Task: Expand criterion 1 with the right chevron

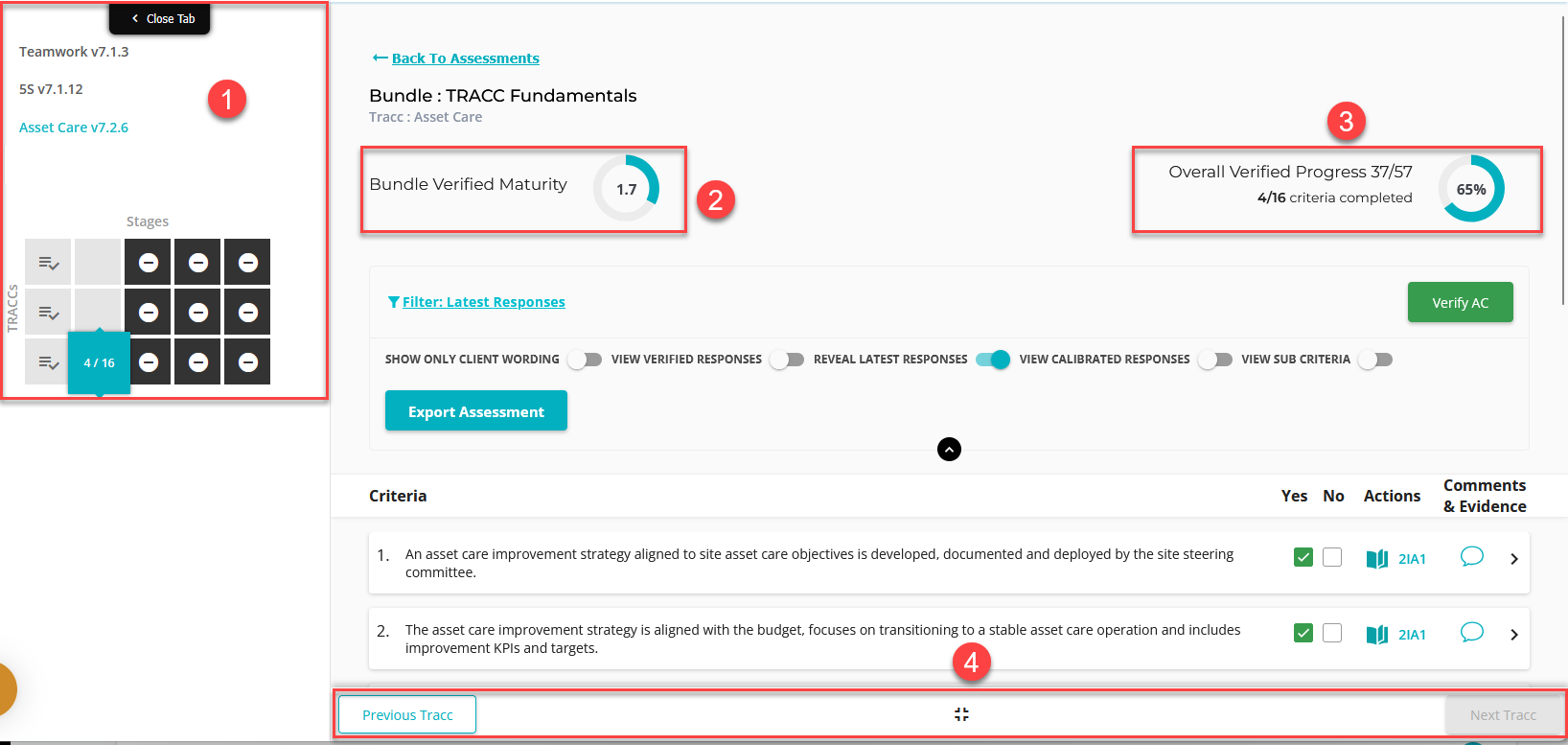Action: point(1514,559)
